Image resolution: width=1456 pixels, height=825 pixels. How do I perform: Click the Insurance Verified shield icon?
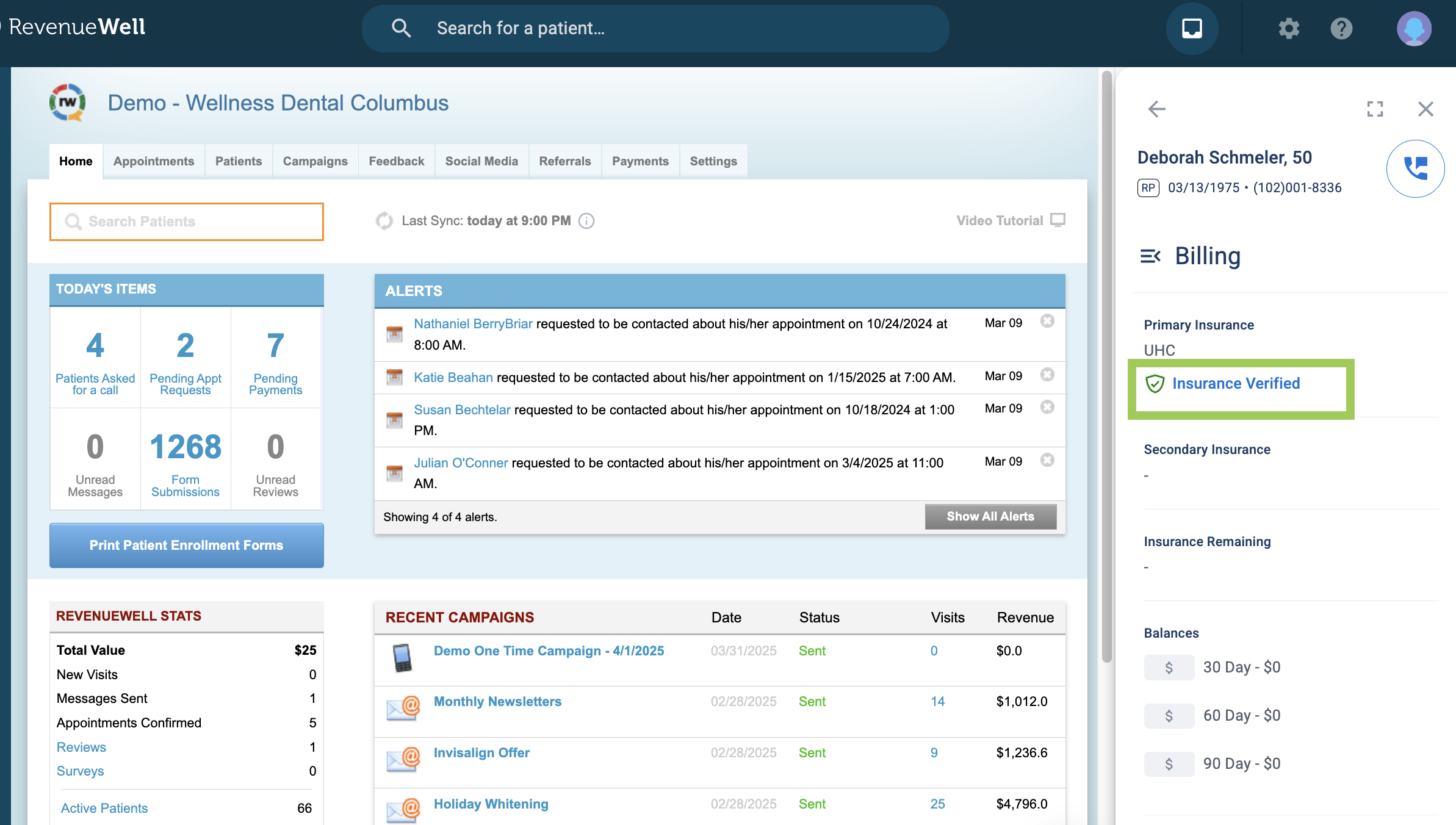pyautogui.click(x=1155, y=384)
